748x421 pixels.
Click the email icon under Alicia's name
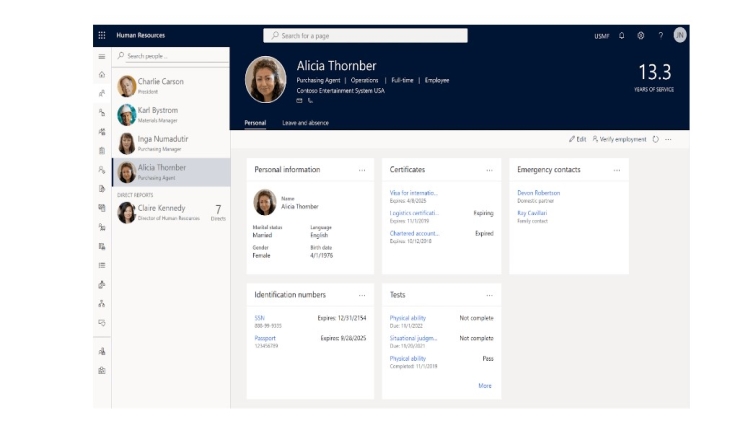click(x=299, y=100)
